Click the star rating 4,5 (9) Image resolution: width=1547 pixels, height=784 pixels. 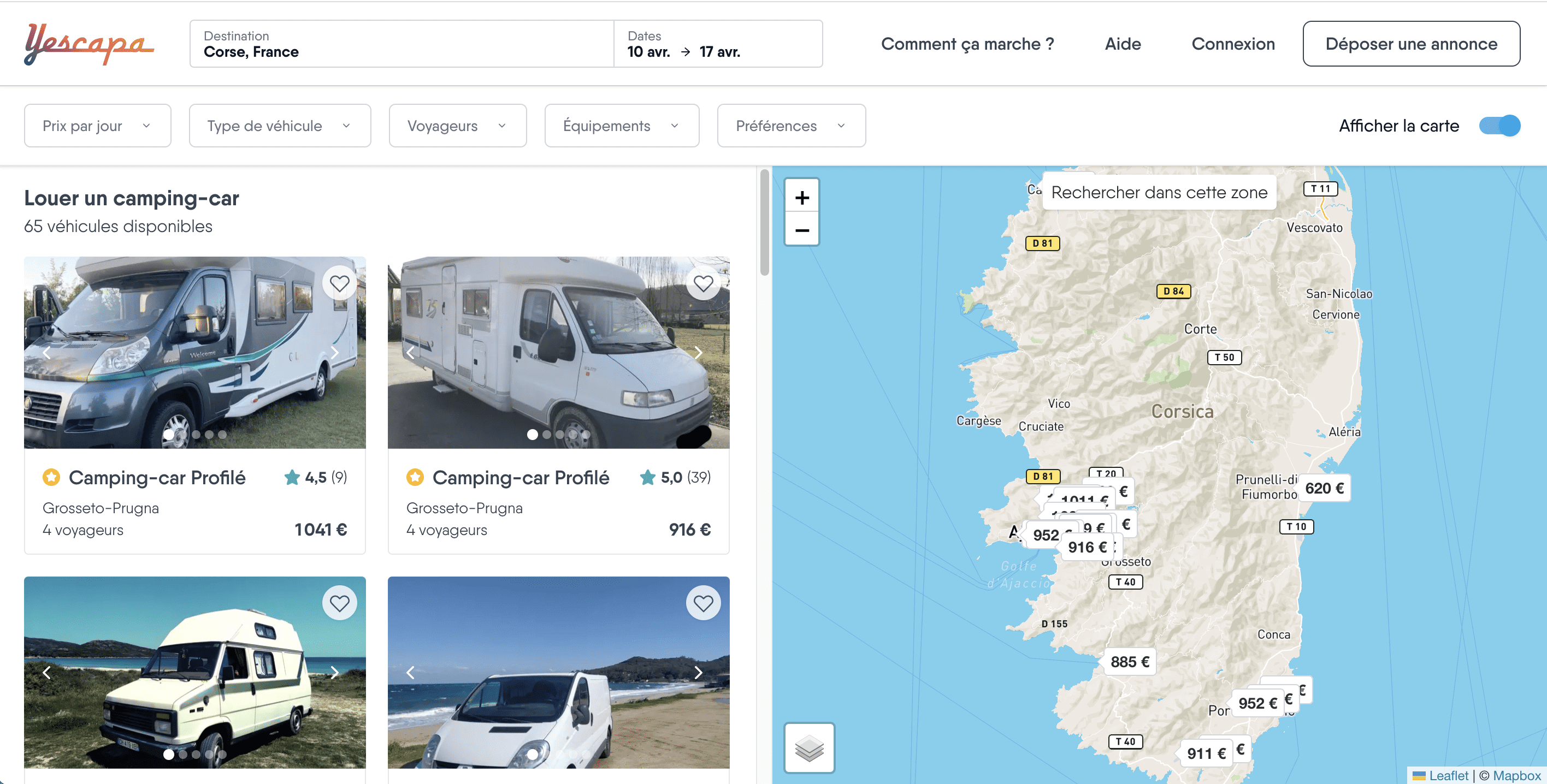315,477
